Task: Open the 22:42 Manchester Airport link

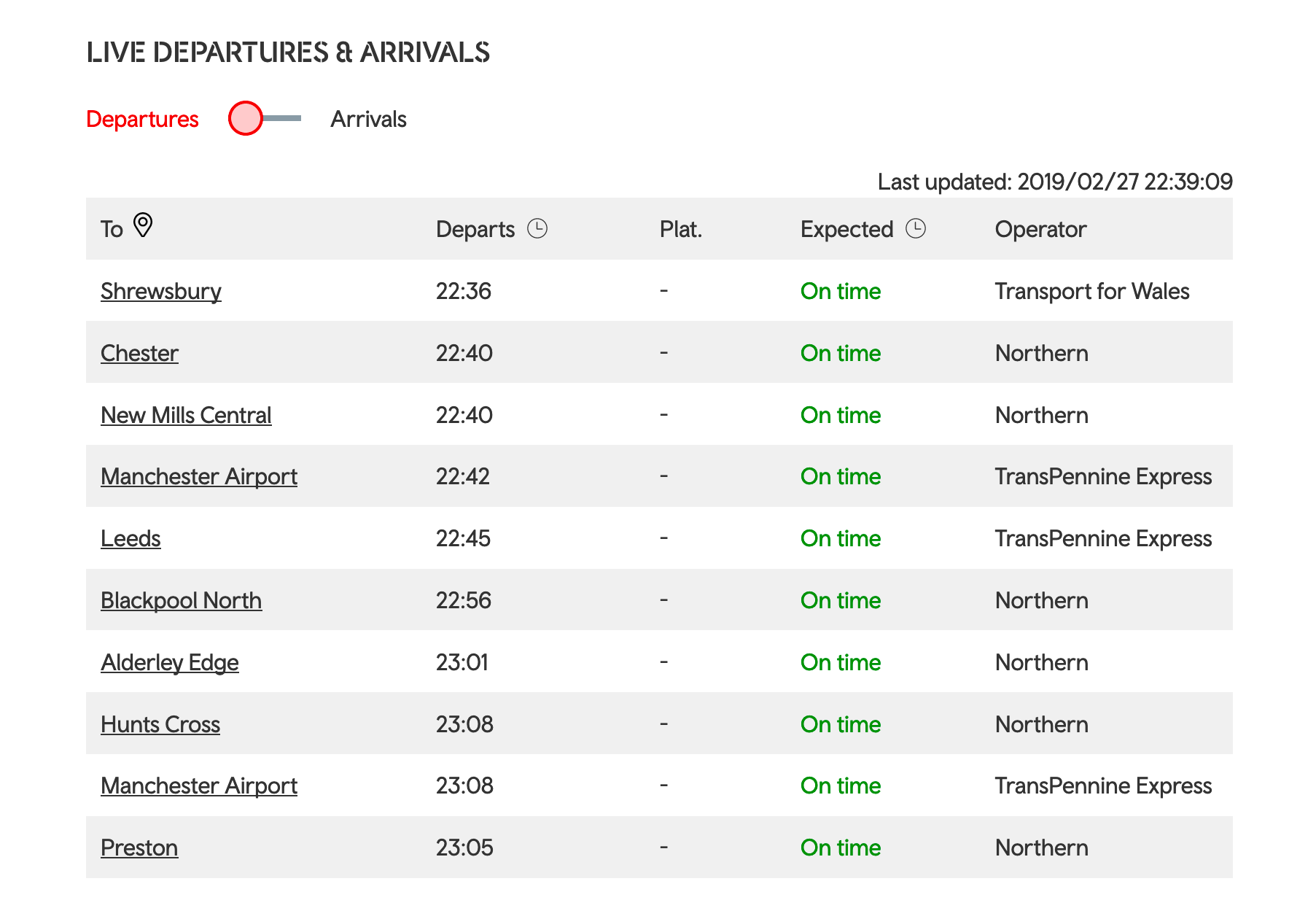Action: (x=199, y=476)
